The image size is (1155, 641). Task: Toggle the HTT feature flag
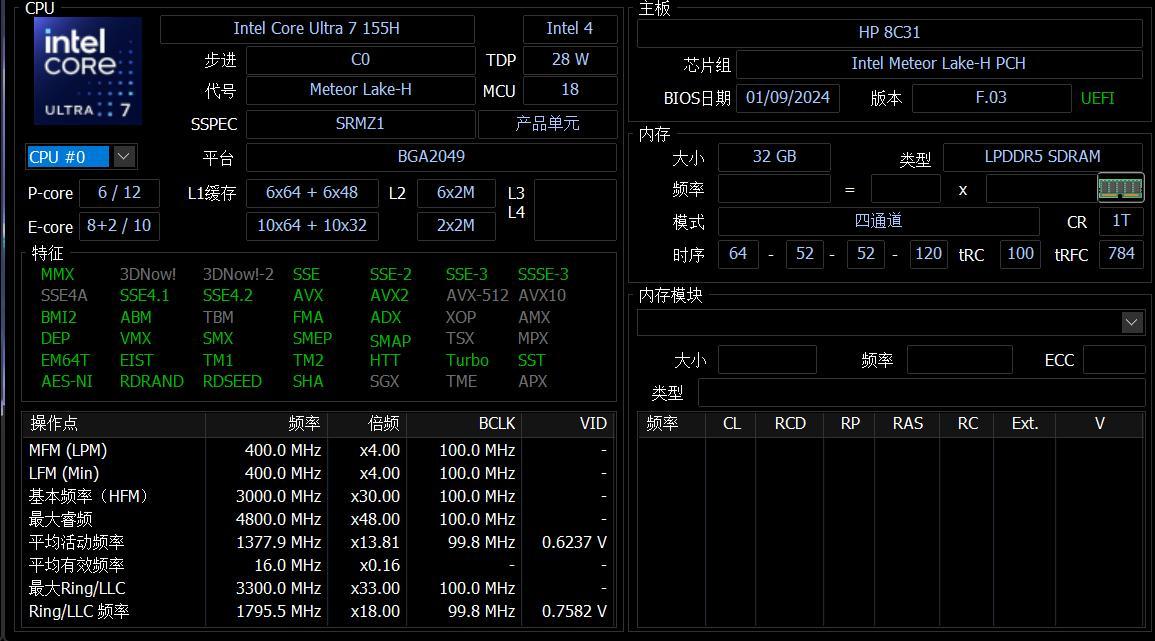pos(385,360)
